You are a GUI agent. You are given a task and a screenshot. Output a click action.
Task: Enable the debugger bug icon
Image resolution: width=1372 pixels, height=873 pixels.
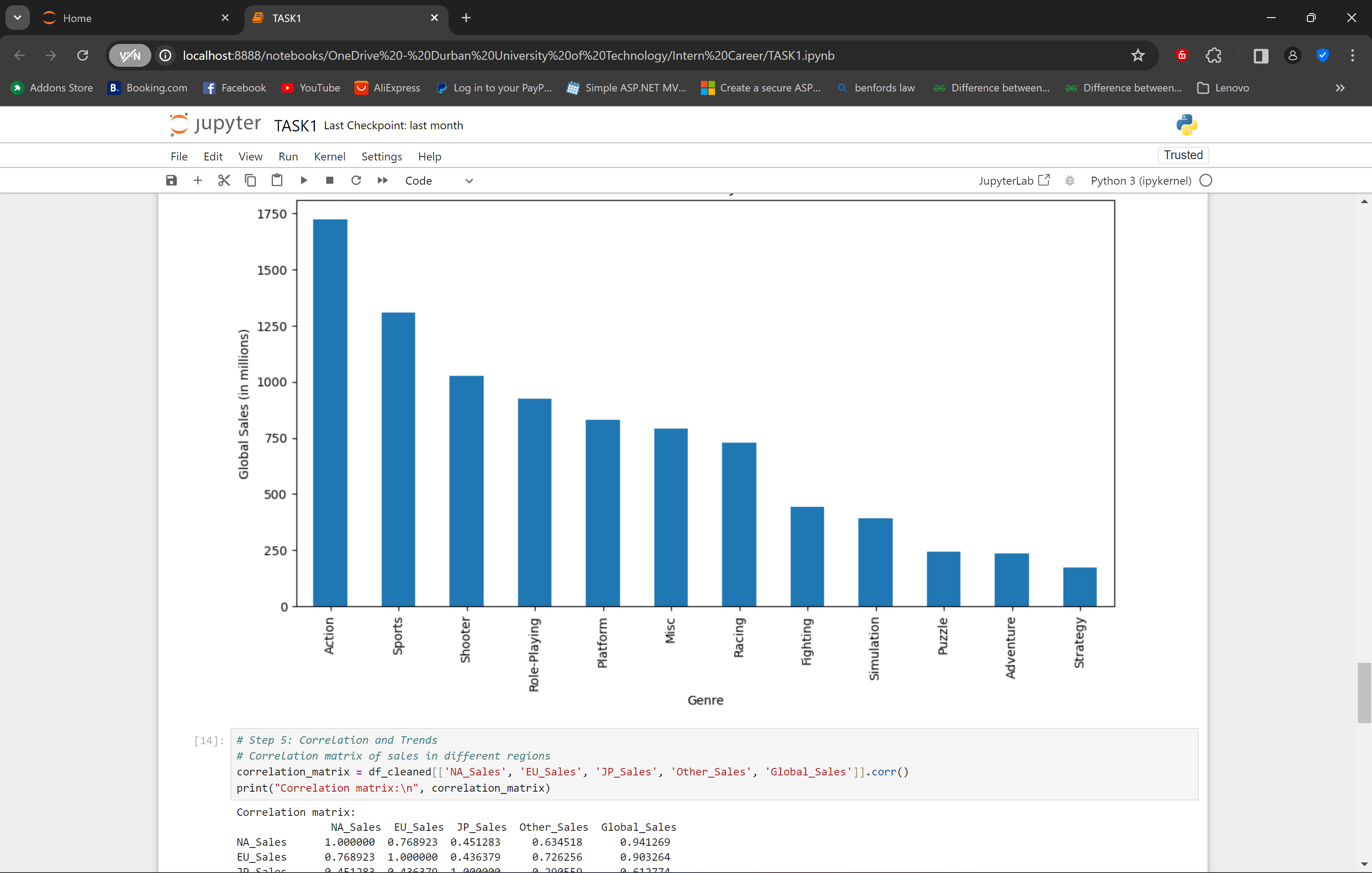[1069, 181]
